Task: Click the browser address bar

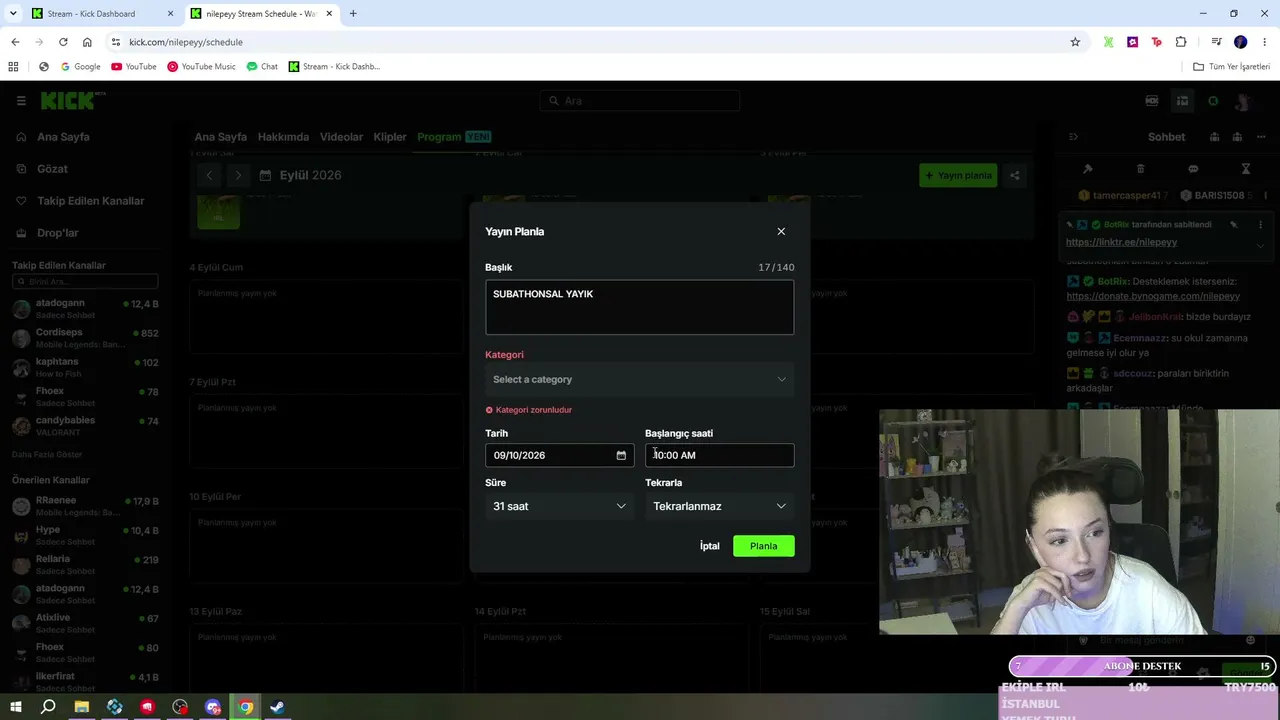Action: (590, 42)
